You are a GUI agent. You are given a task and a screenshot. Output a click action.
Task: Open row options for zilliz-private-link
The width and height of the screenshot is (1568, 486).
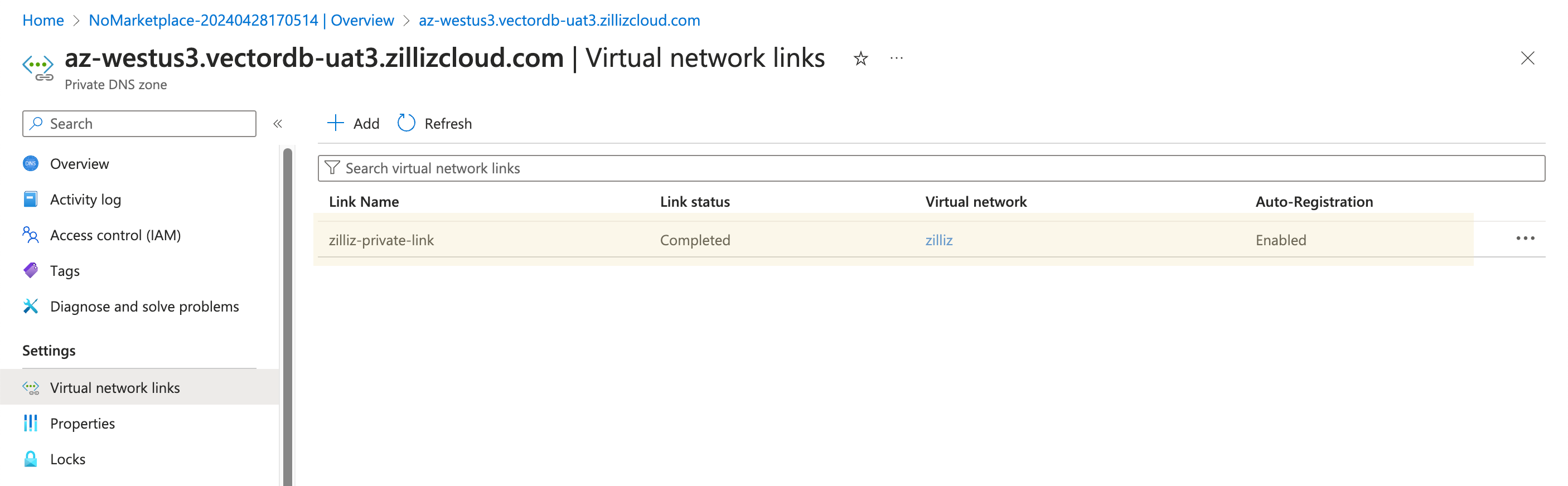tap(1525, 239)
